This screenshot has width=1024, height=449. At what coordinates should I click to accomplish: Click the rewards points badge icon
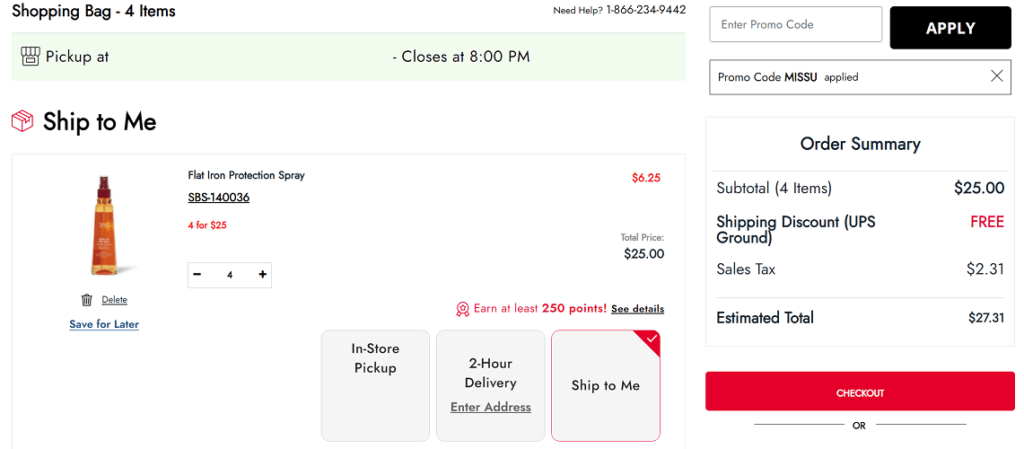(462, 309)
